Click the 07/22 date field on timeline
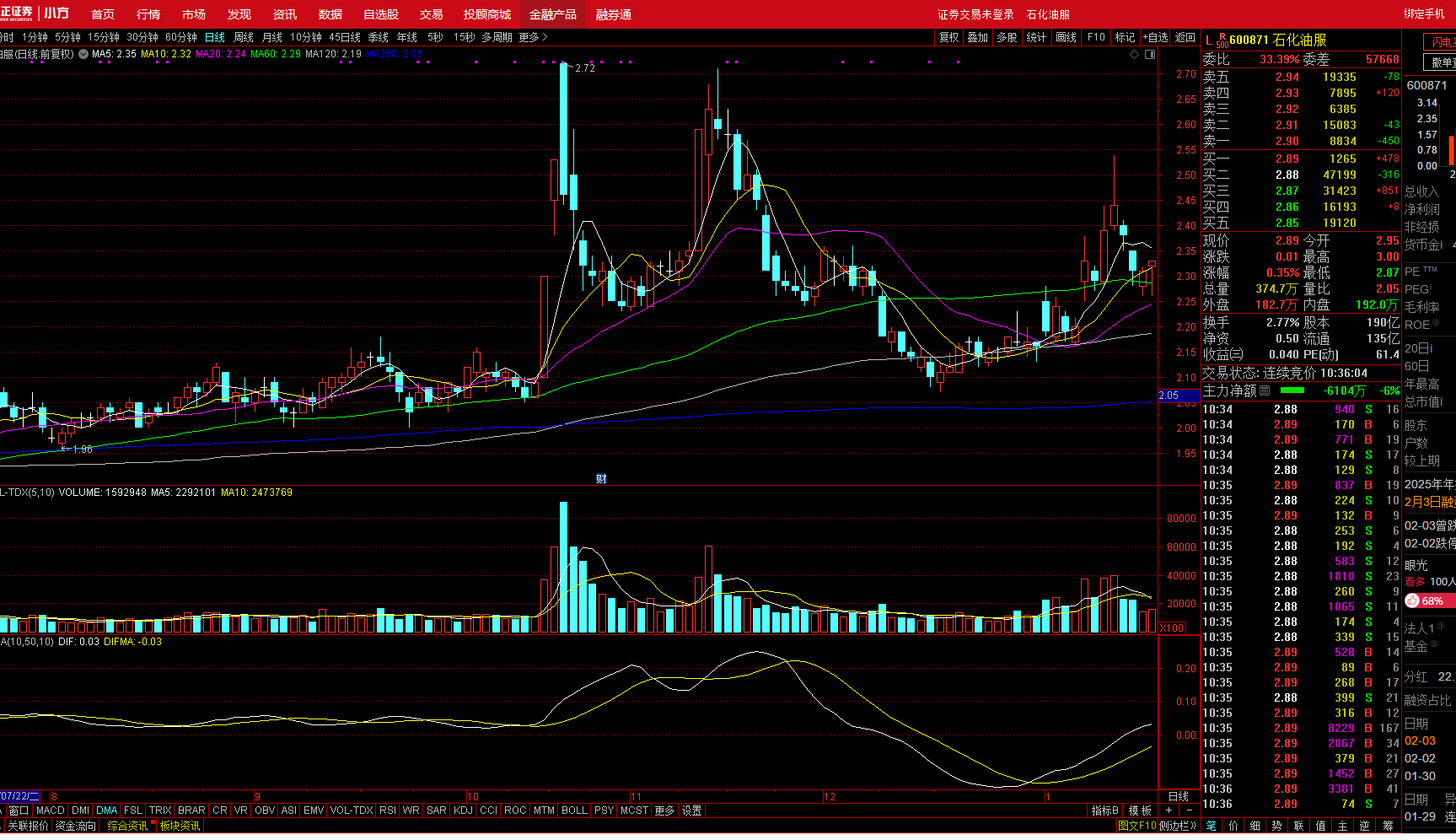 [x=19, y=796]
